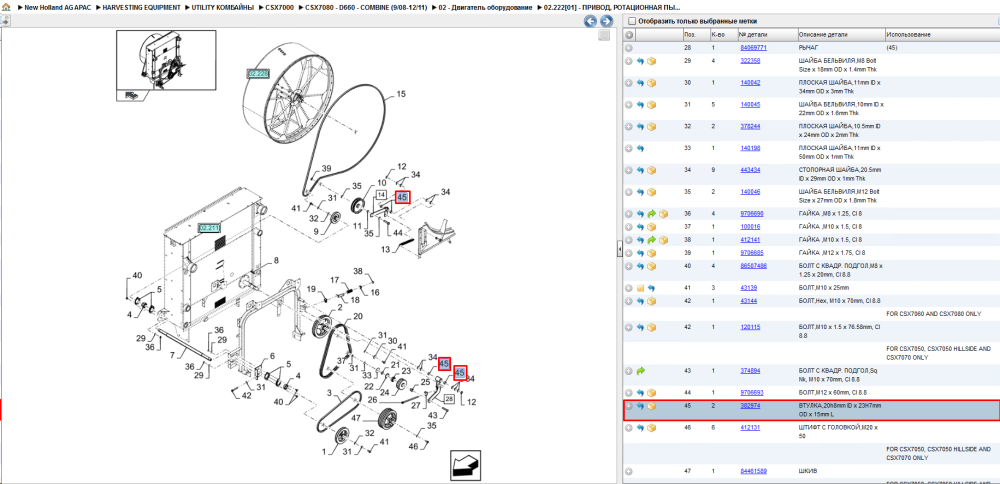Image resolution: width=1000 pixels, height=484 pixels.
Task: Click the blue arrow icon for part 140198
Action: click(640, 148)
